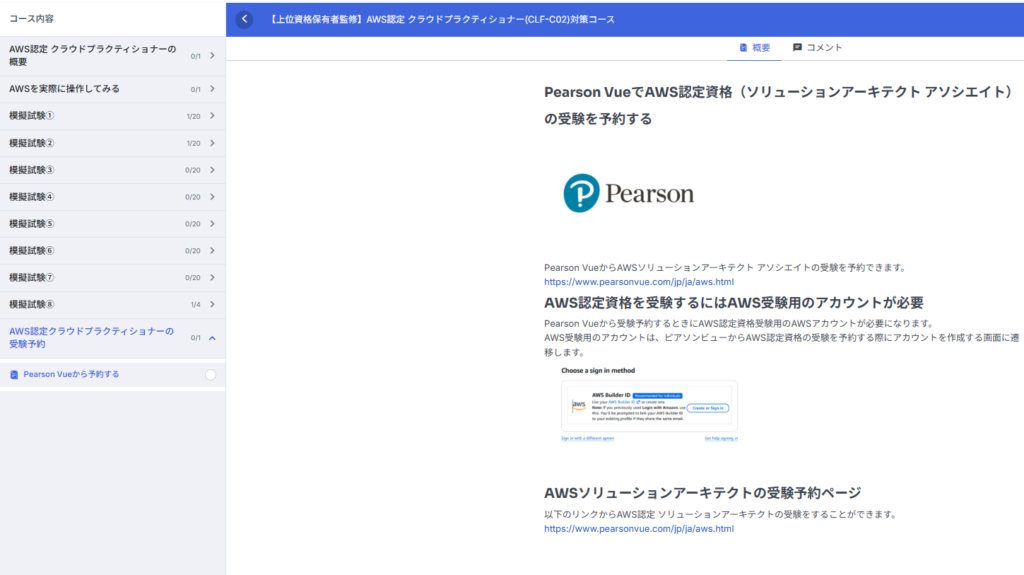Click the back arrow button in header
The height and width of the screenshot is (575, 1024).
pyautogui.click(x=245, y=19)
